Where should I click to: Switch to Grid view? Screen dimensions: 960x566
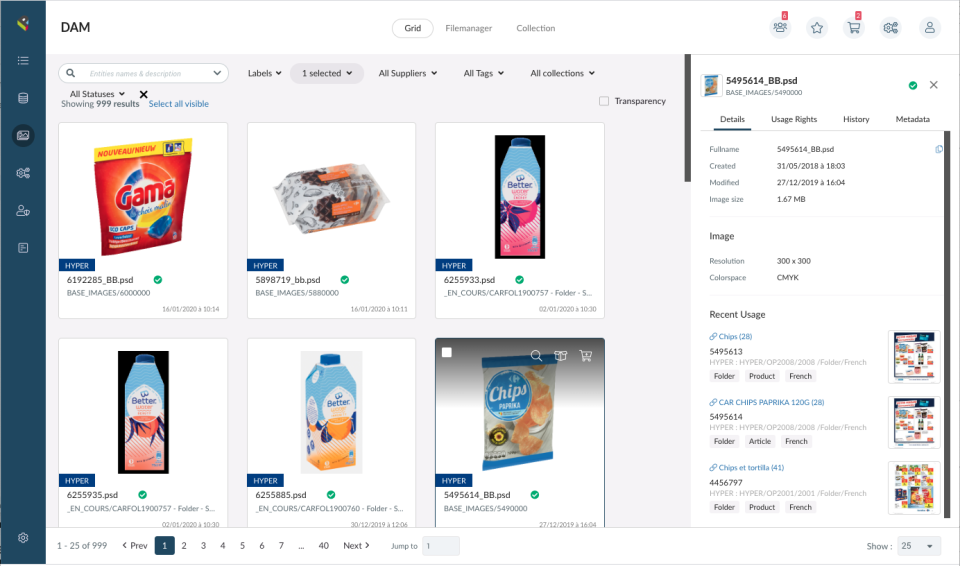tap(413, 28)
